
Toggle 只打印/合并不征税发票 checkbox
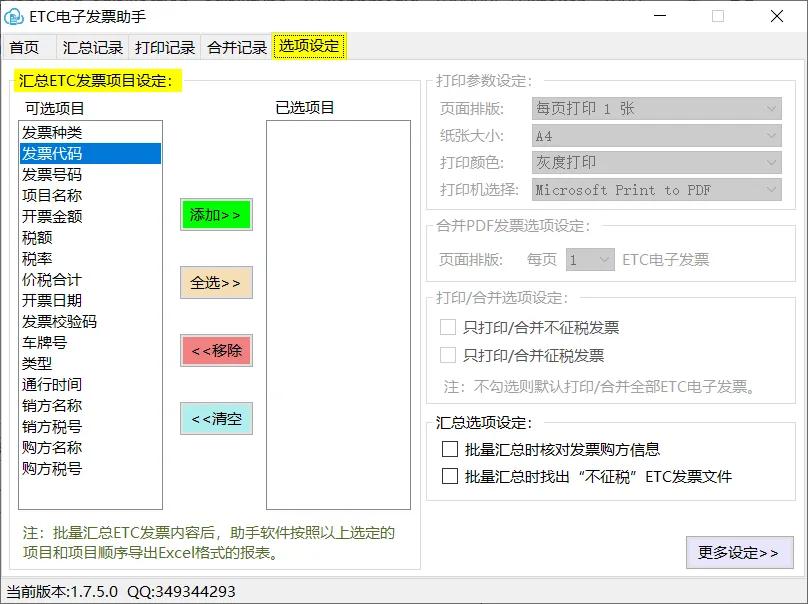pos(448,327)
